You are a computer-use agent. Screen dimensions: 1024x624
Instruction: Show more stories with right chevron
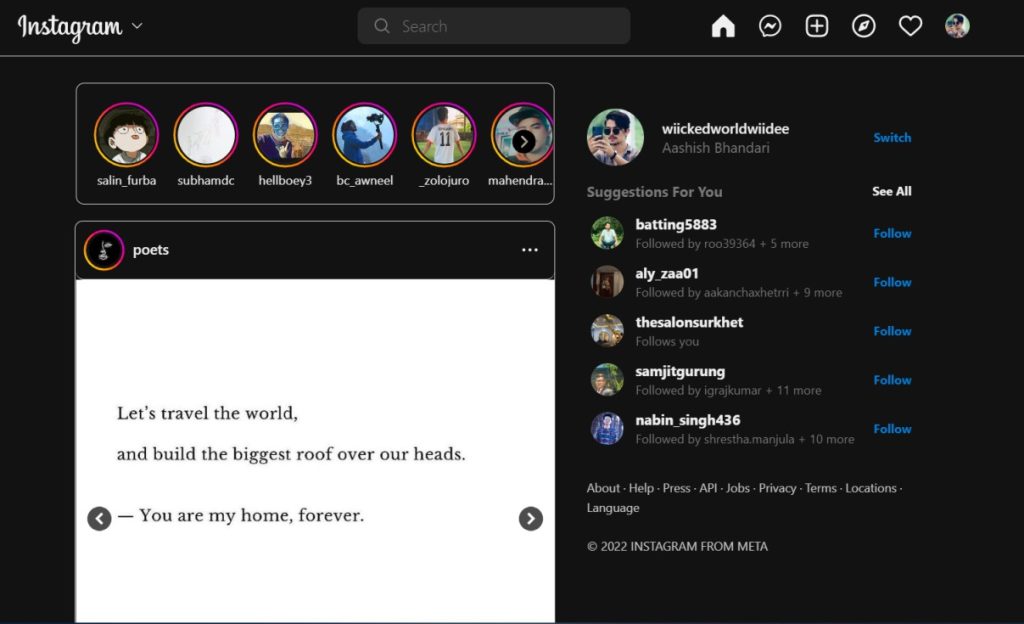524,142
